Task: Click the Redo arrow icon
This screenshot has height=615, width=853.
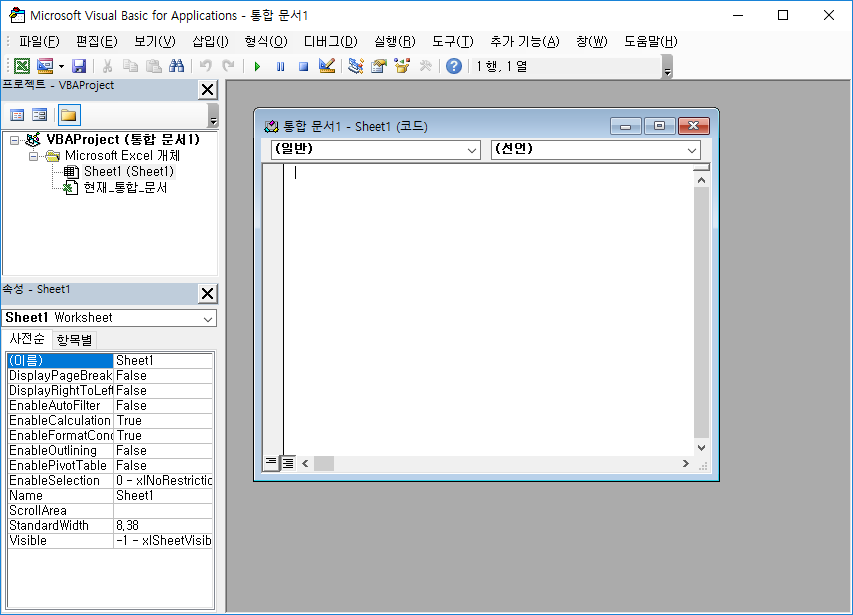Action: pos(228,66)
